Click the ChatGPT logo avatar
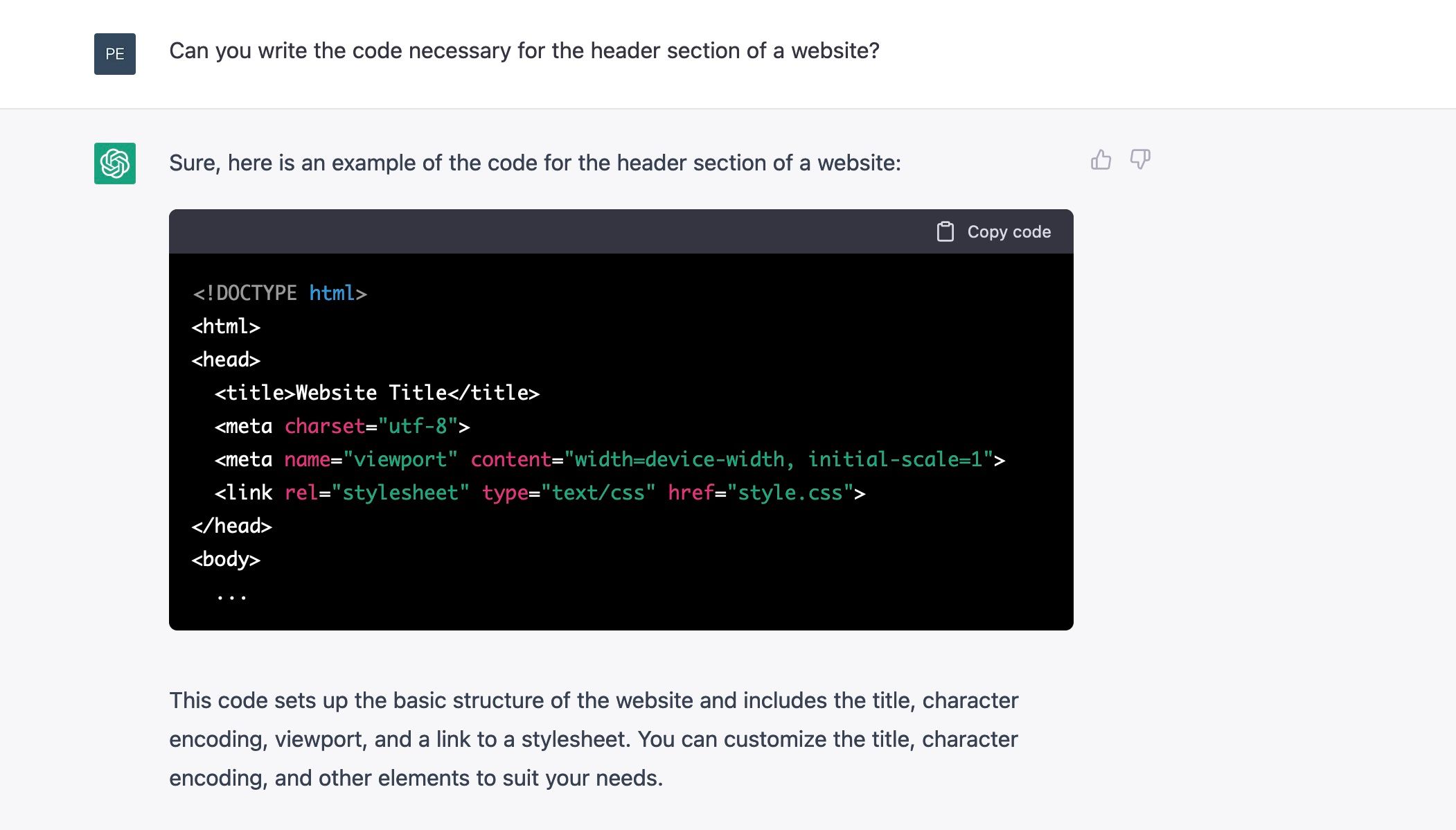 (x=115, y=164)
